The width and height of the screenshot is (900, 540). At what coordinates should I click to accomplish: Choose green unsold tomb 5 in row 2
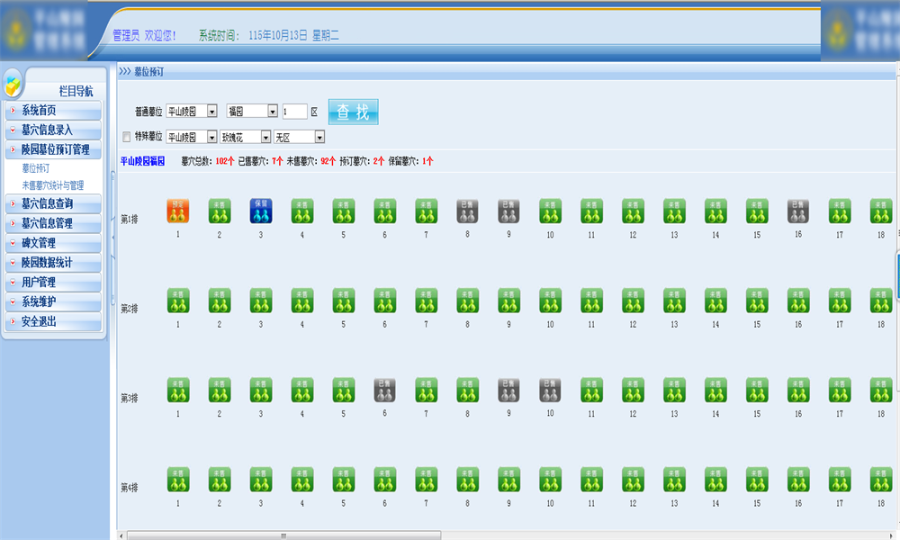click(x=343, y=301)
